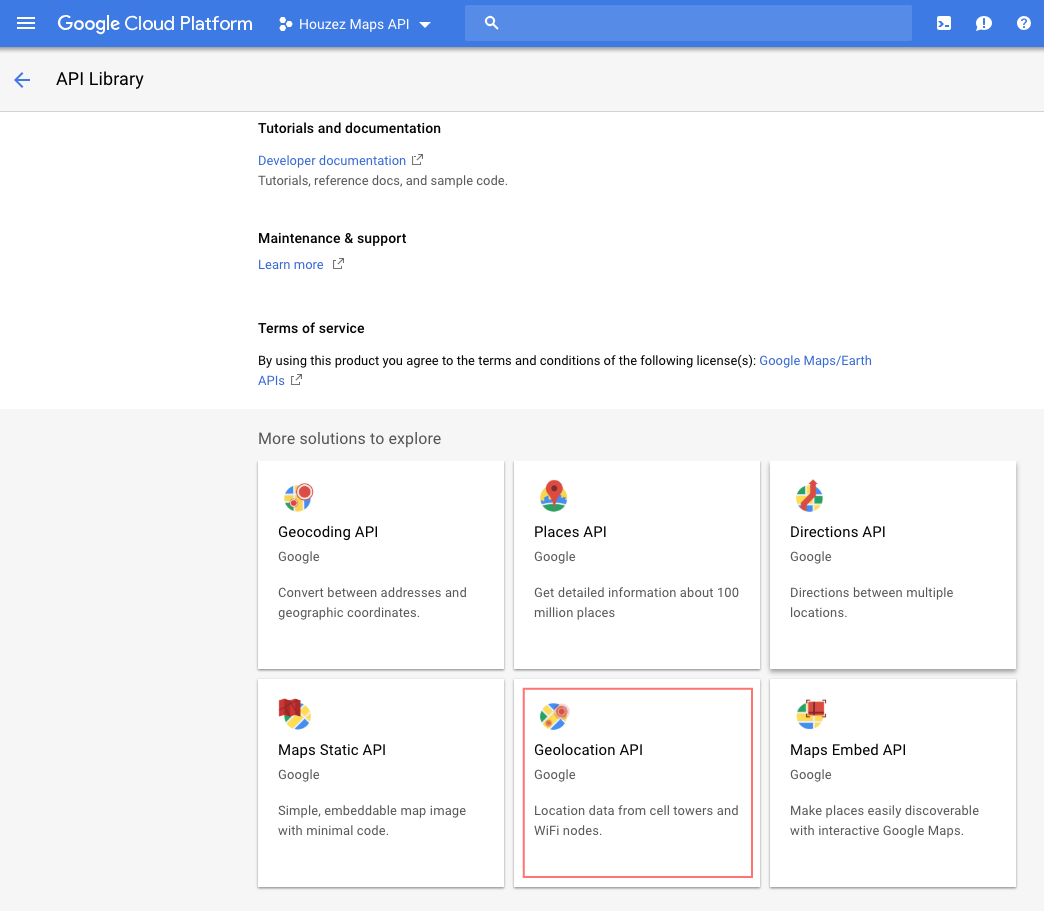Navigate back using the blue arrow

(x=22, y=79)
